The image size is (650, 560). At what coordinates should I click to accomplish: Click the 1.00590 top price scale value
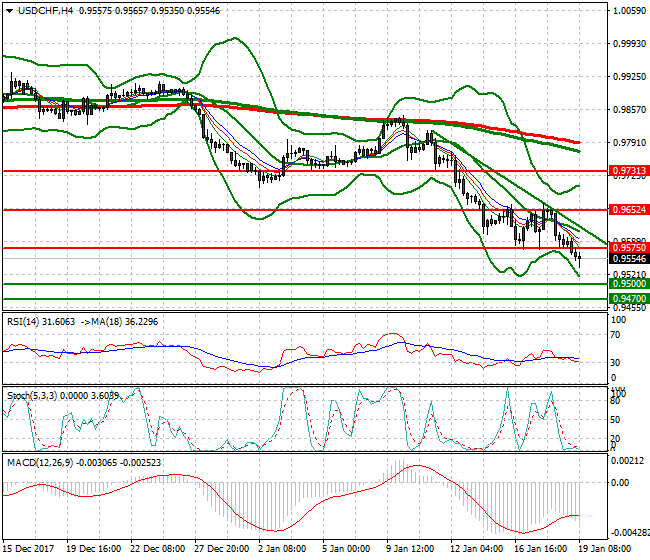point(627,11)
